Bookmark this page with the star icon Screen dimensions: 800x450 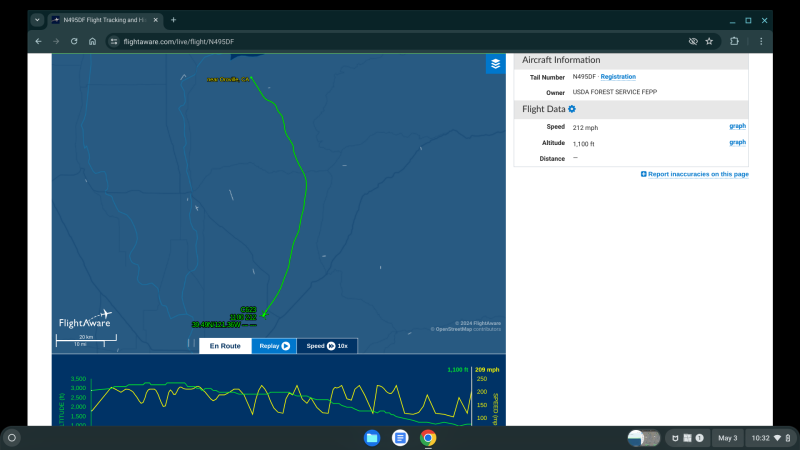(709, 41)
